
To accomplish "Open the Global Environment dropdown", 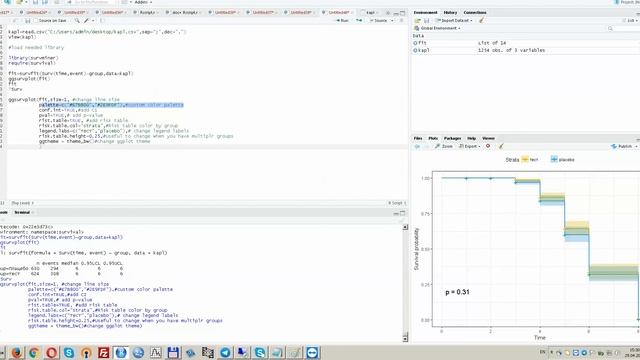I will (x=438, y=28).
